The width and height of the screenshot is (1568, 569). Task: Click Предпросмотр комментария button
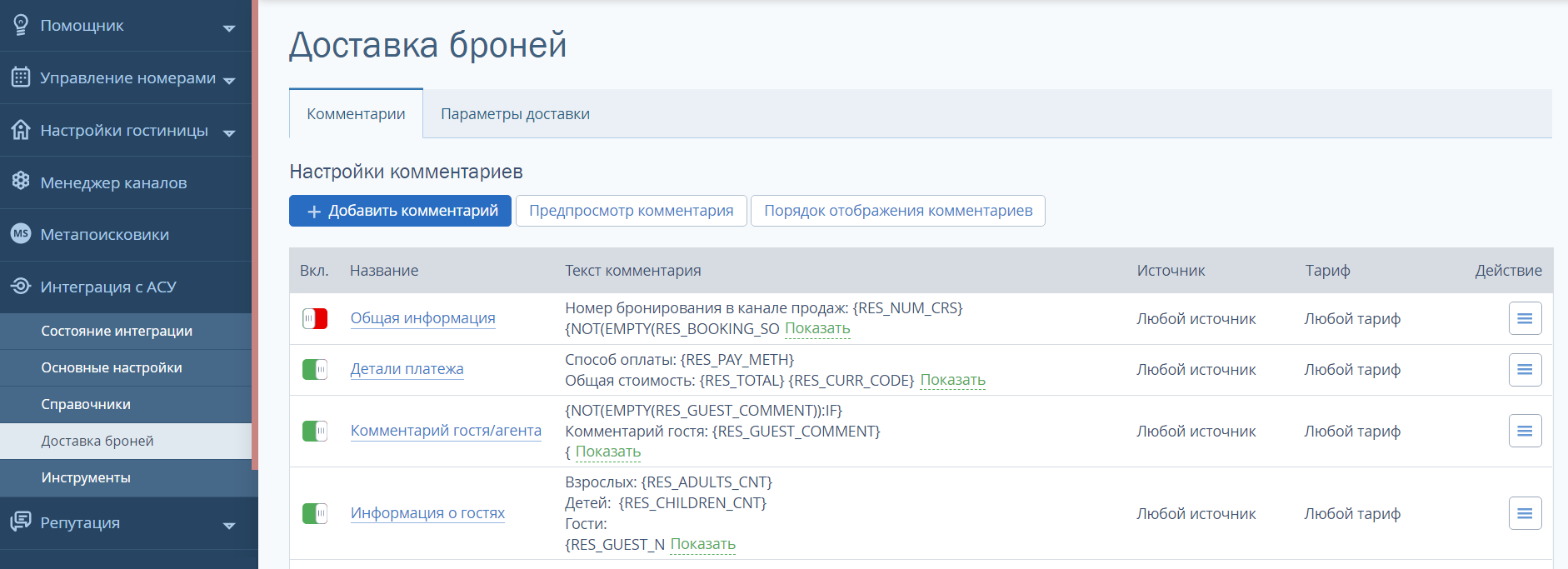631,211
